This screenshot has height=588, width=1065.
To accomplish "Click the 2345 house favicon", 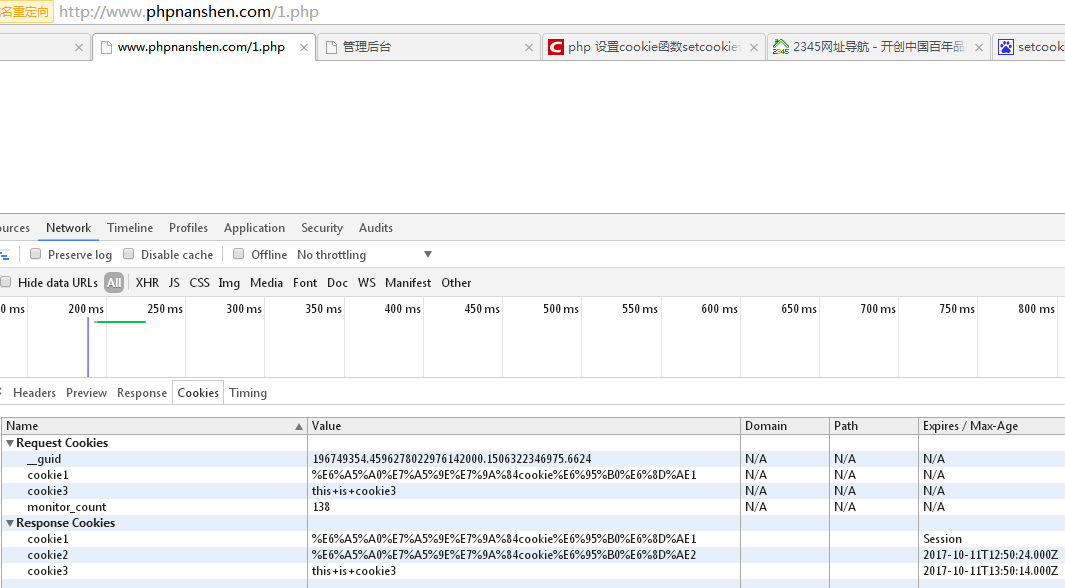I will pyautogui.click(x=780, y=47).
